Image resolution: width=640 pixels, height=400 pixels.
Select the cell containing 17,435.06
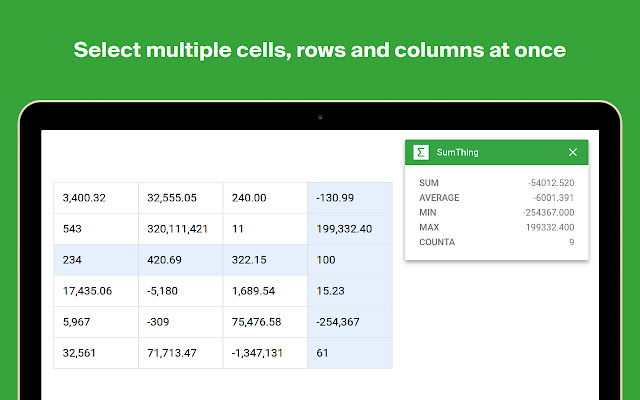(x=95, y=291)
